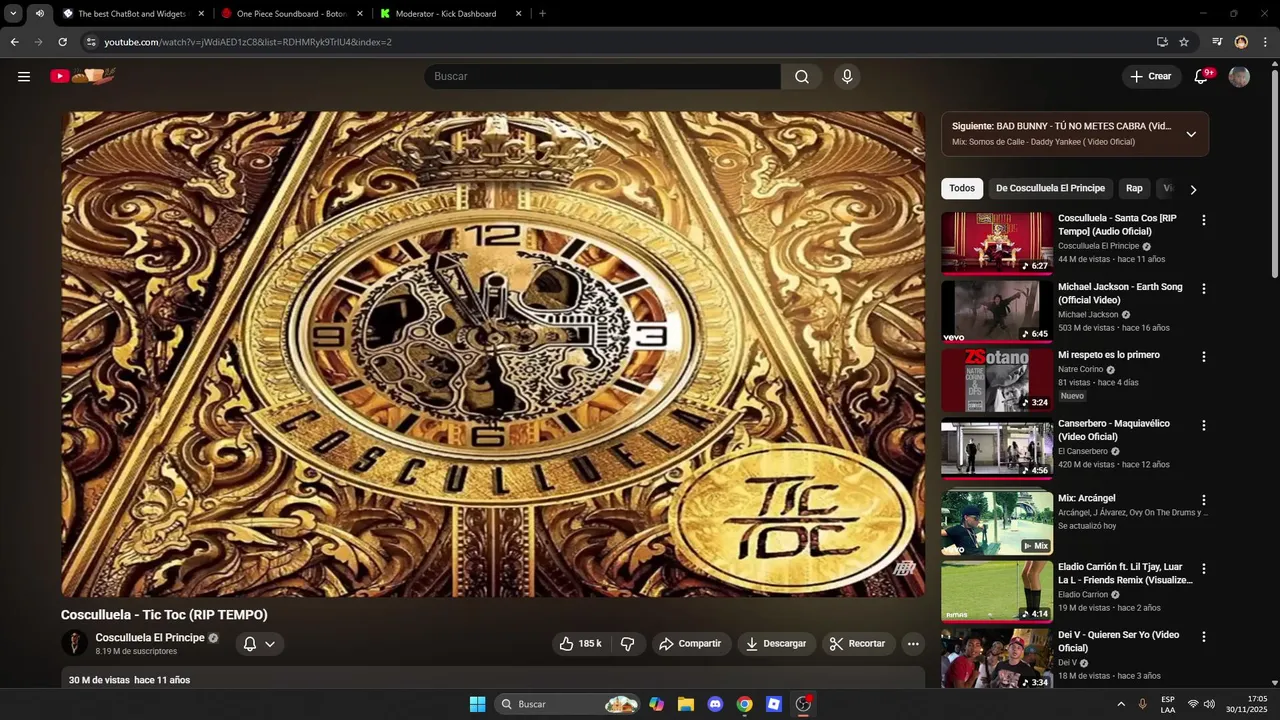Open the taskbar volume control
The image size is (1280, 720).
coord(1209,704)
